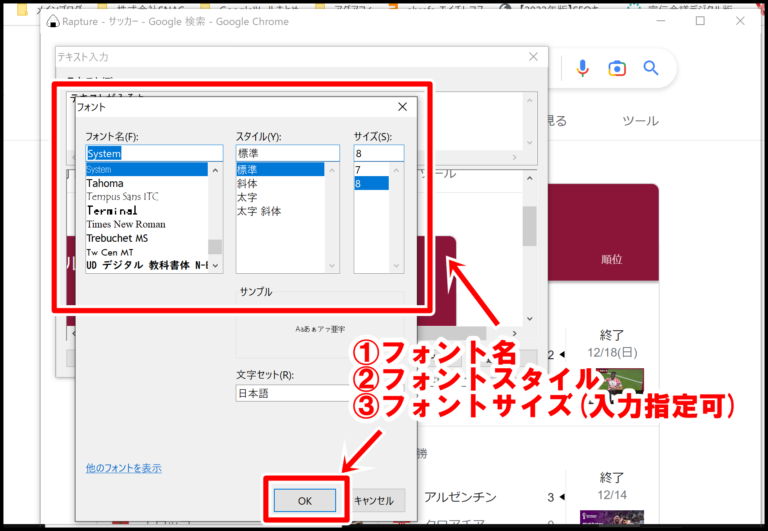Open ツール in Google search page

tap(640, 121)
